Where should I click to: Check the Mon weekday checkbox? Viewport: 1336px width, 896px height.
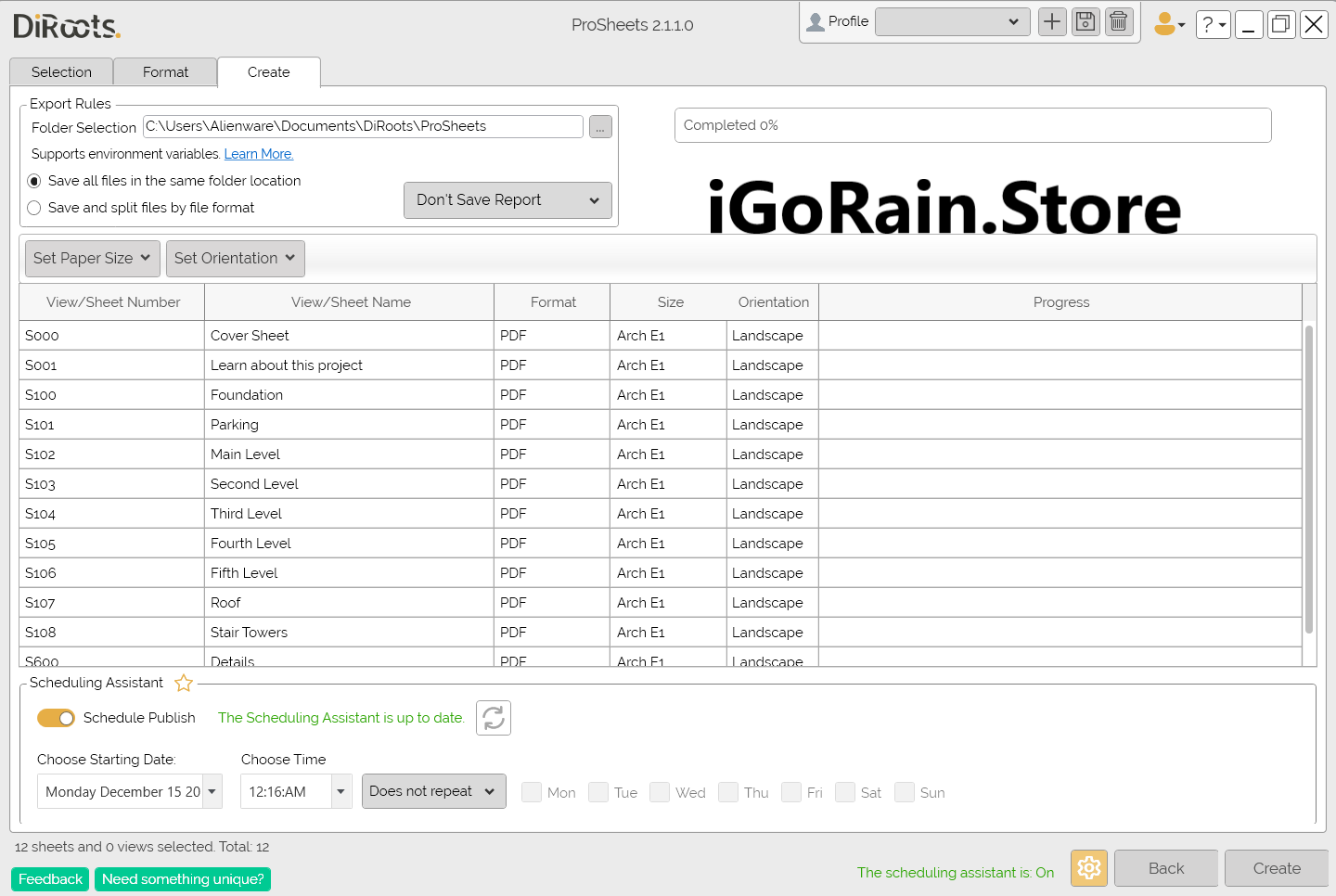click(532, 792)
